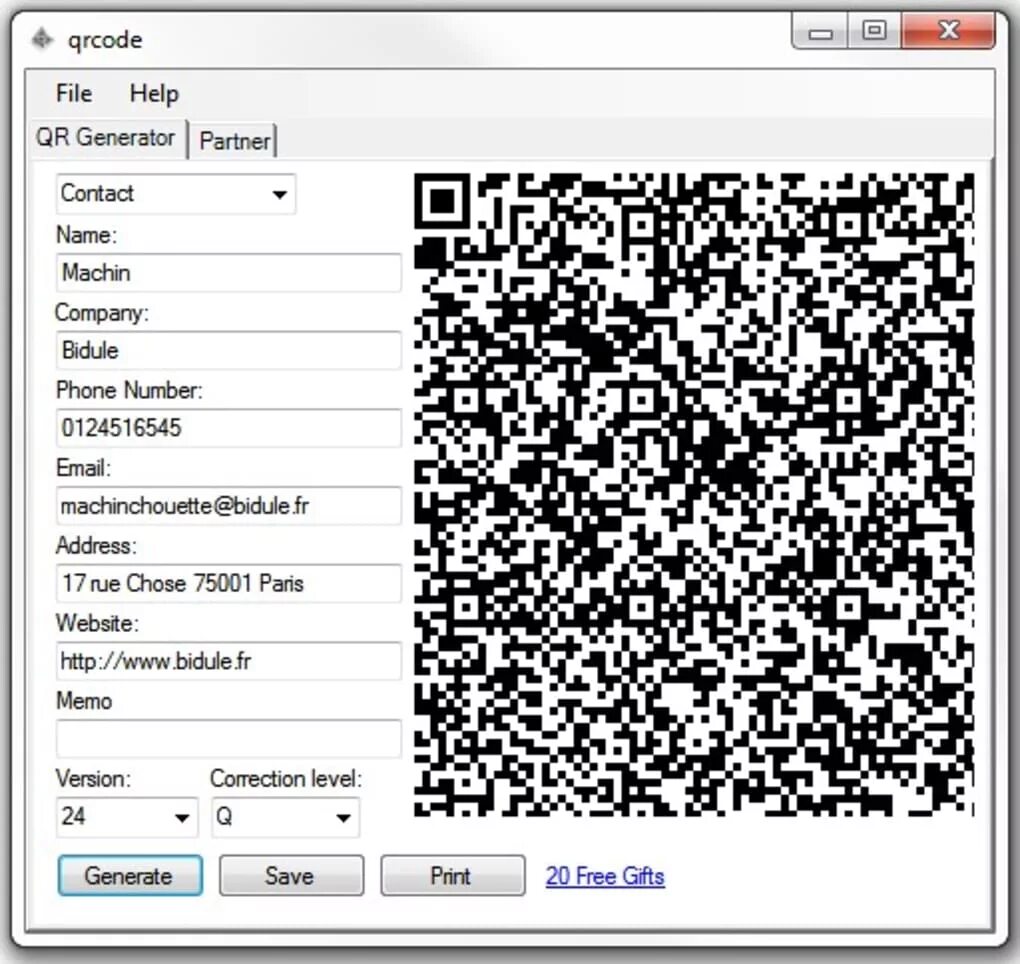Click the Company: label
This screenshot has width=1020, height=964.
[102, 314]
